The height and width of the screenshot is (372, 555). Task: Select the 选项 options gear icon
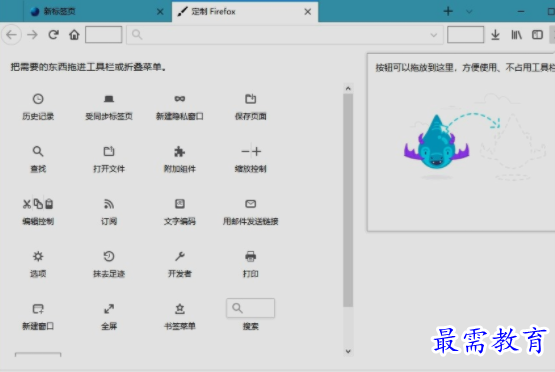click(38, 256)
